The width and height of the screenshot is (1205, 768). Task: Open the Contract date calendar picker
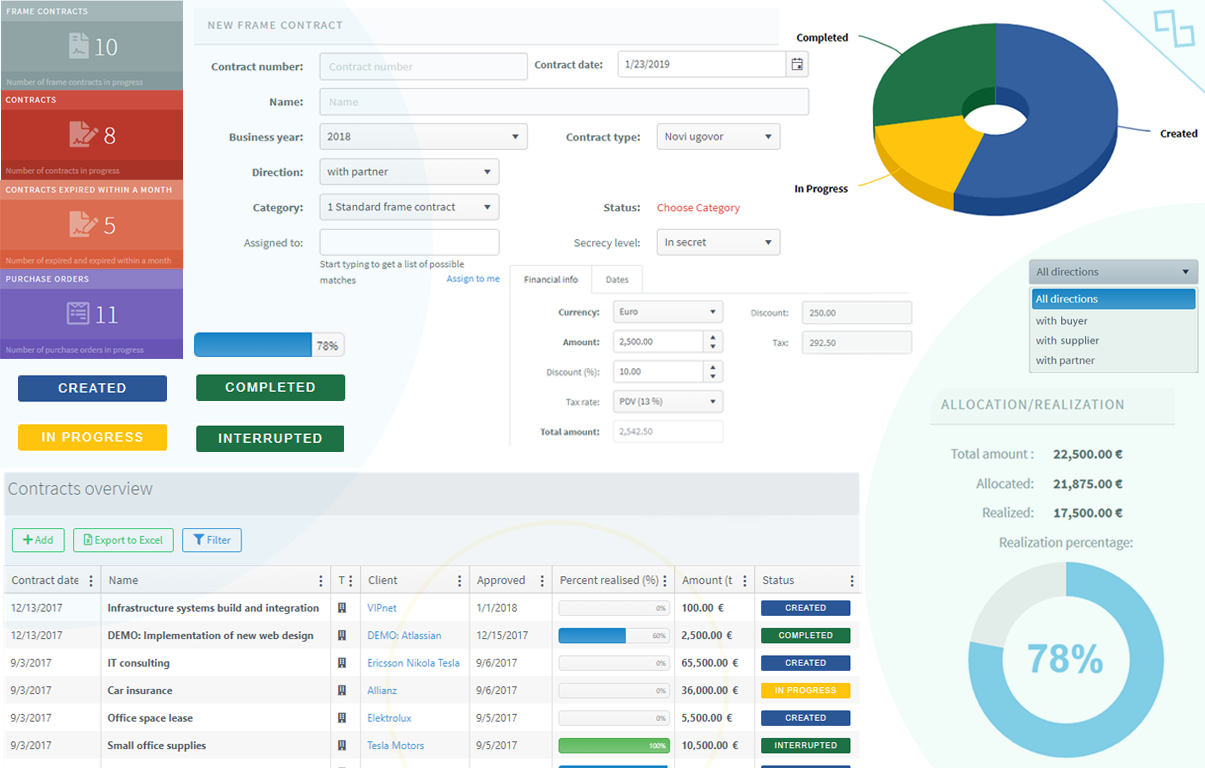pos(797,65)
